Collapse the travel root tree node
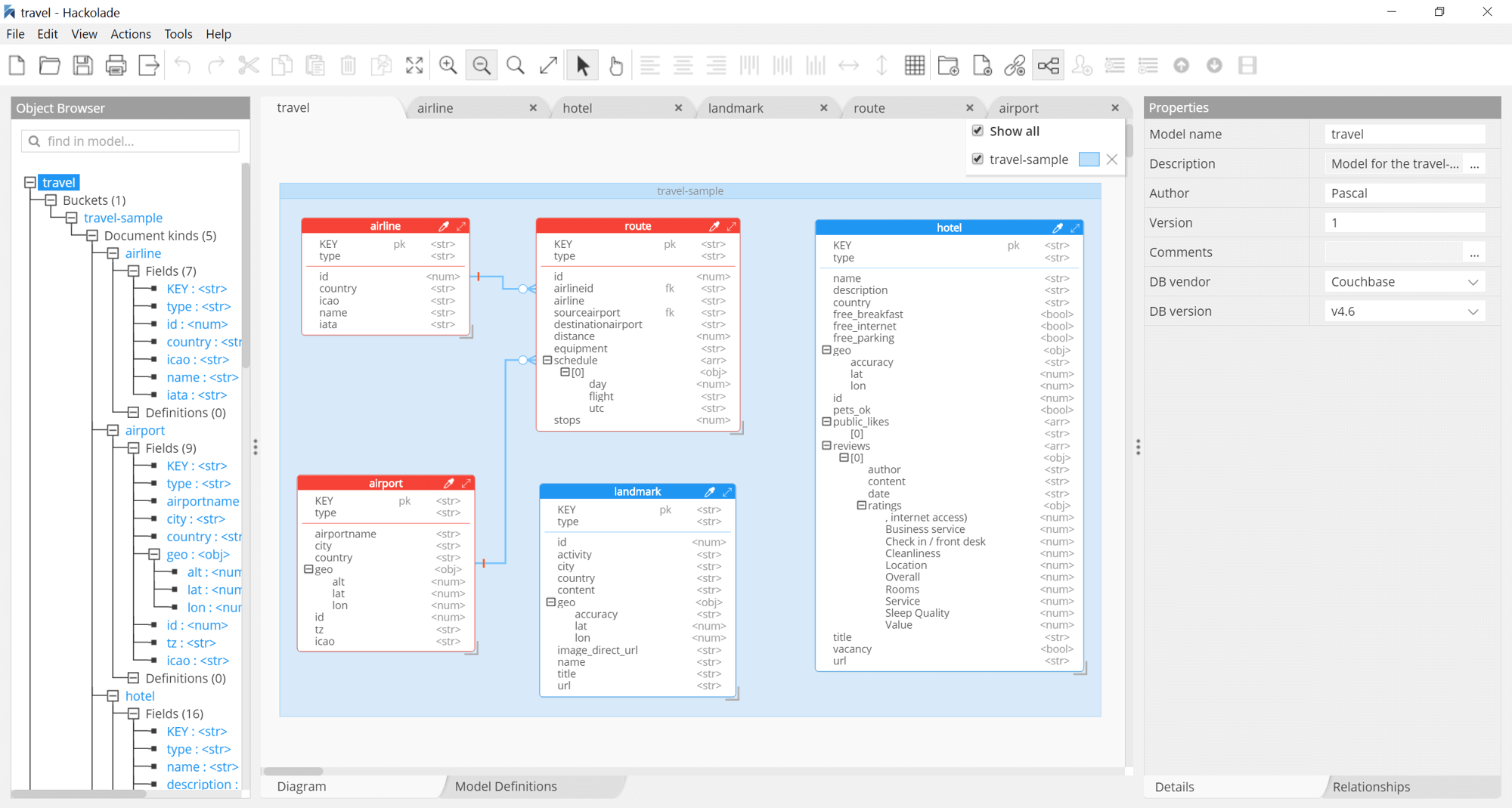Viewport: 1512px width, 808px height. tap(30, 182)
